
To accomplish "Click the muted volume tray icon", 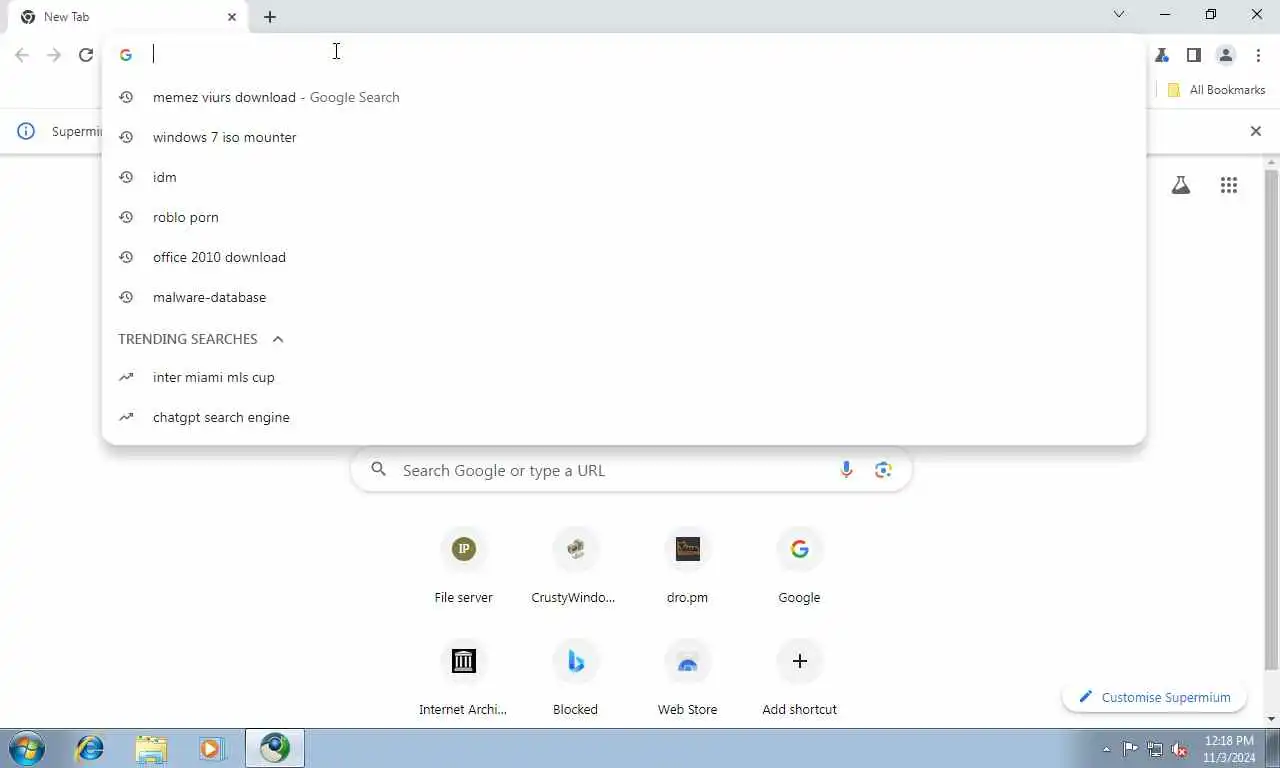I will (1180, 749).
